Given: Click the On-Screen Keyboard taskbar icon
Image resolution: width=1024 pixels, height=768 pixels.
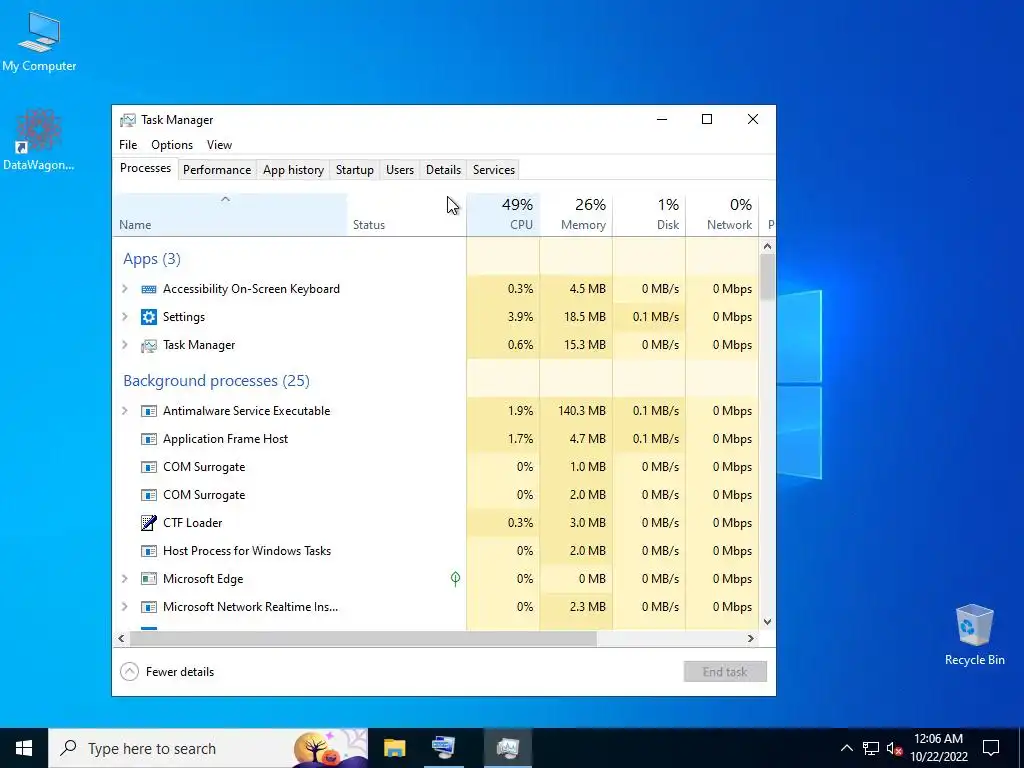Looking at the screenshot, I should point(443,748).
